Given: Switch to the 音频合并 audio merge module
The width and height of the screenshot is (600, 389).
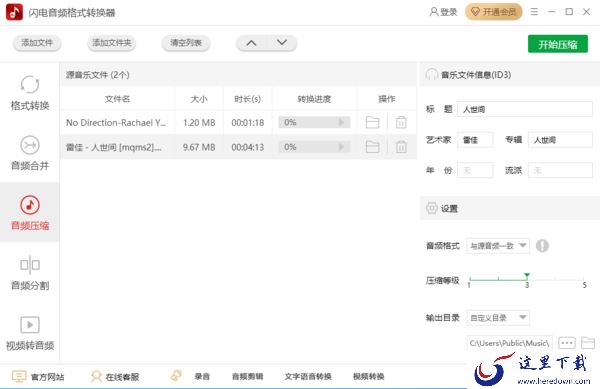Looking at the screenshot, I should pos(30,153).
